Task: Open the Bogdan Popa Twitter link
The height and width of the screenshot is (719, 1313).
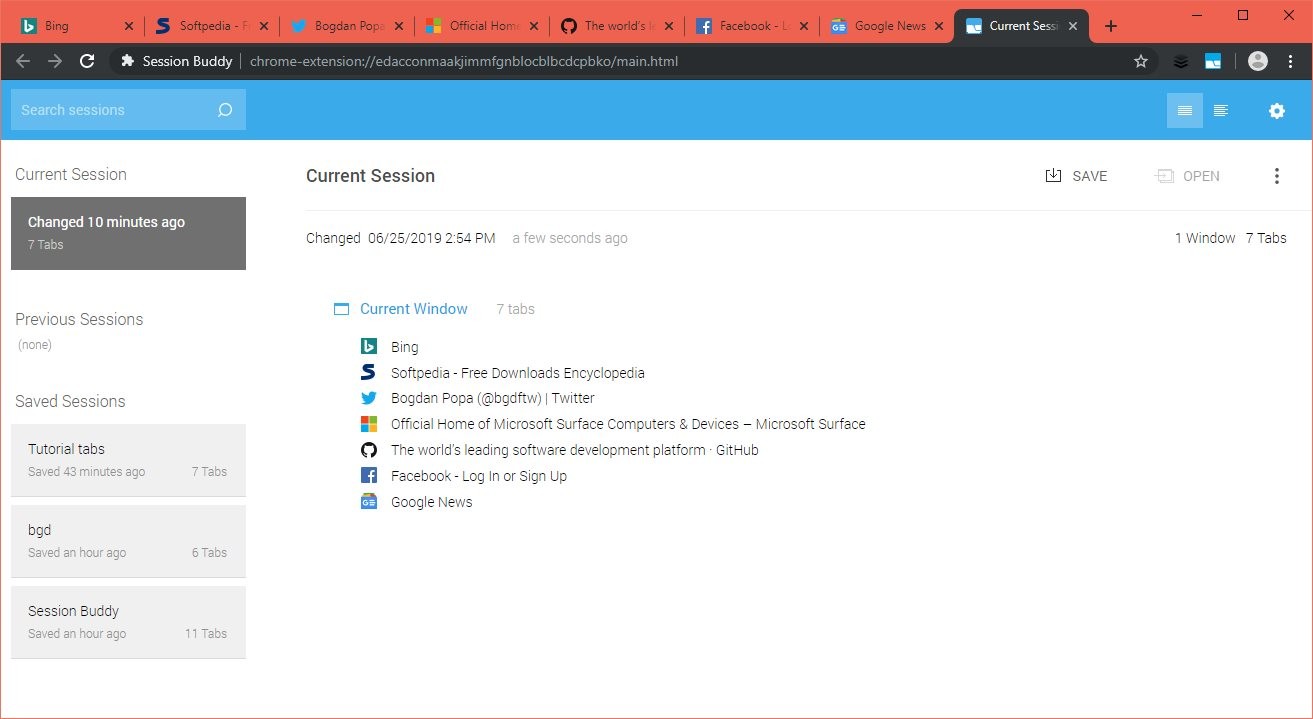Action: click(x=493, y=398)
